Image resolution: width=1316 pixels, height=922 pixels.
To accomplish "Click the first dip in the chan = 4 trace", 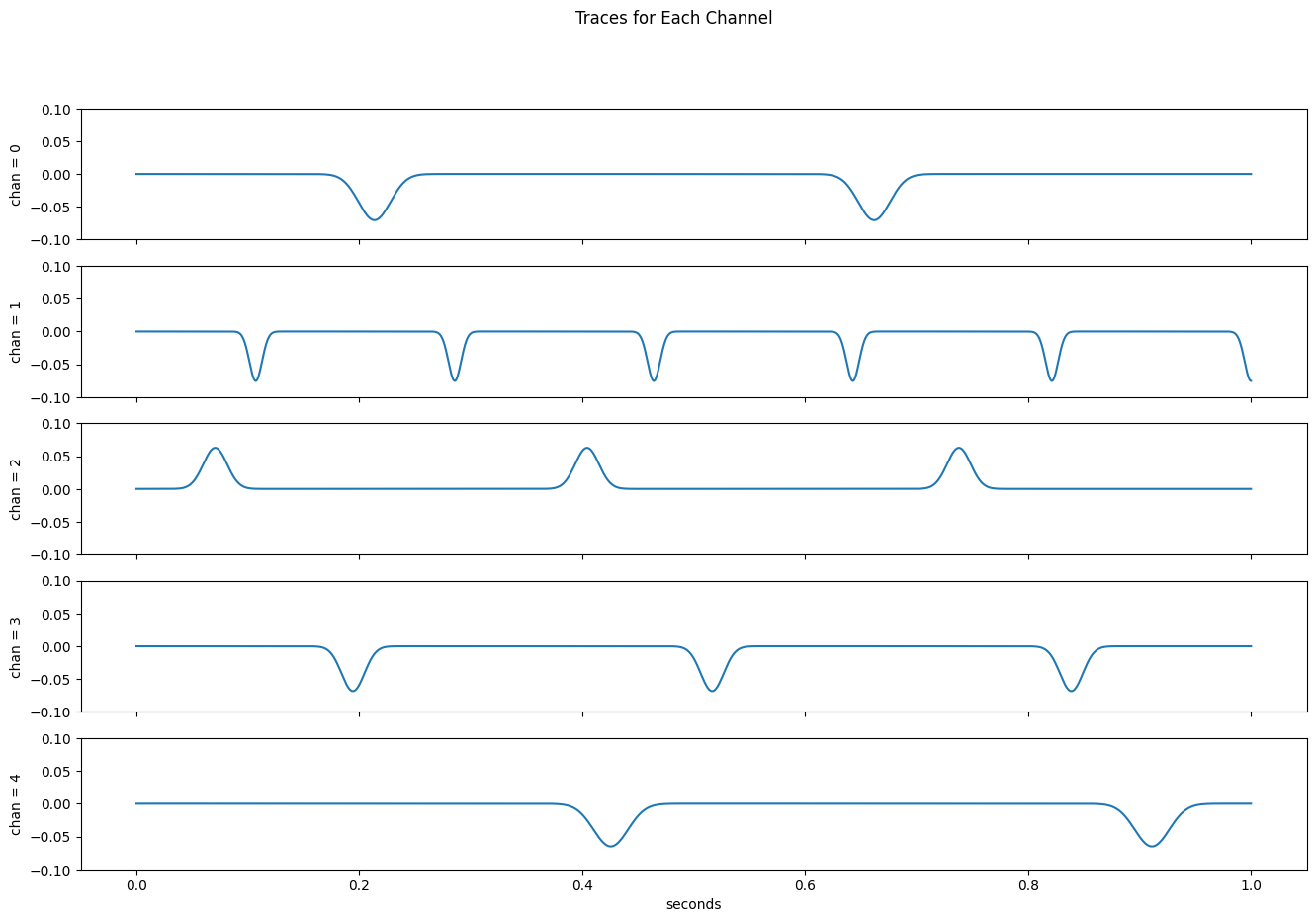I will pyautogui.click(x=611, y=825).
